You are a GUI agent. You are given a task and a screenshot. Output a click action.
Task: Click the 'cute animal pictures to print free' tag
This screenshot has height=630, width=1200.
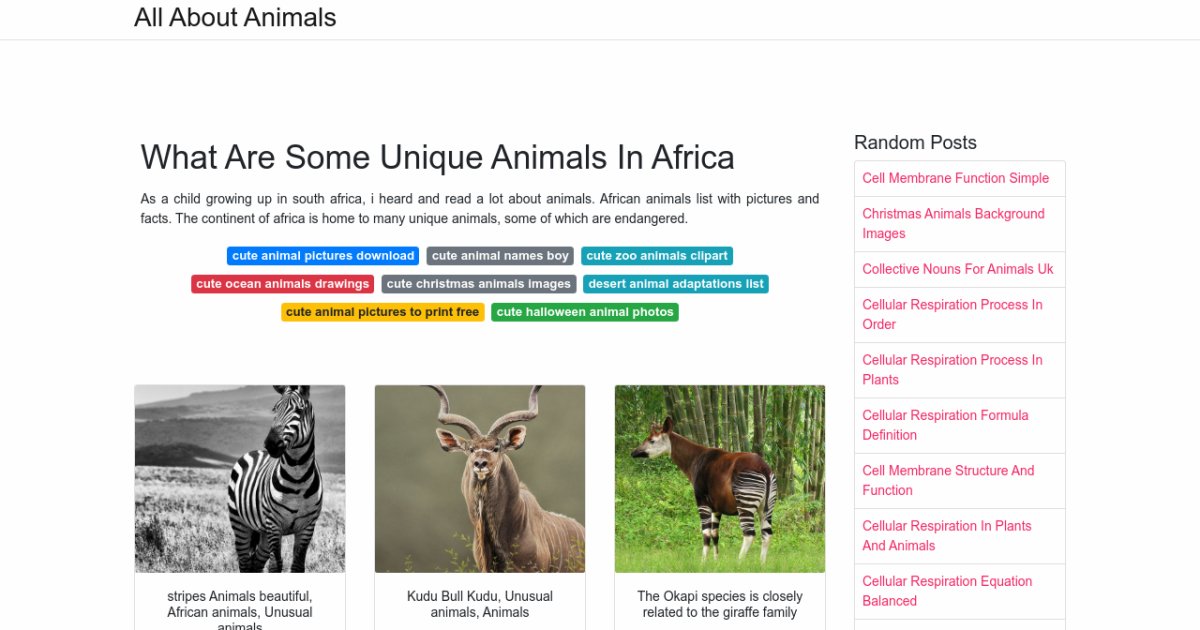[x=382, y=312]
